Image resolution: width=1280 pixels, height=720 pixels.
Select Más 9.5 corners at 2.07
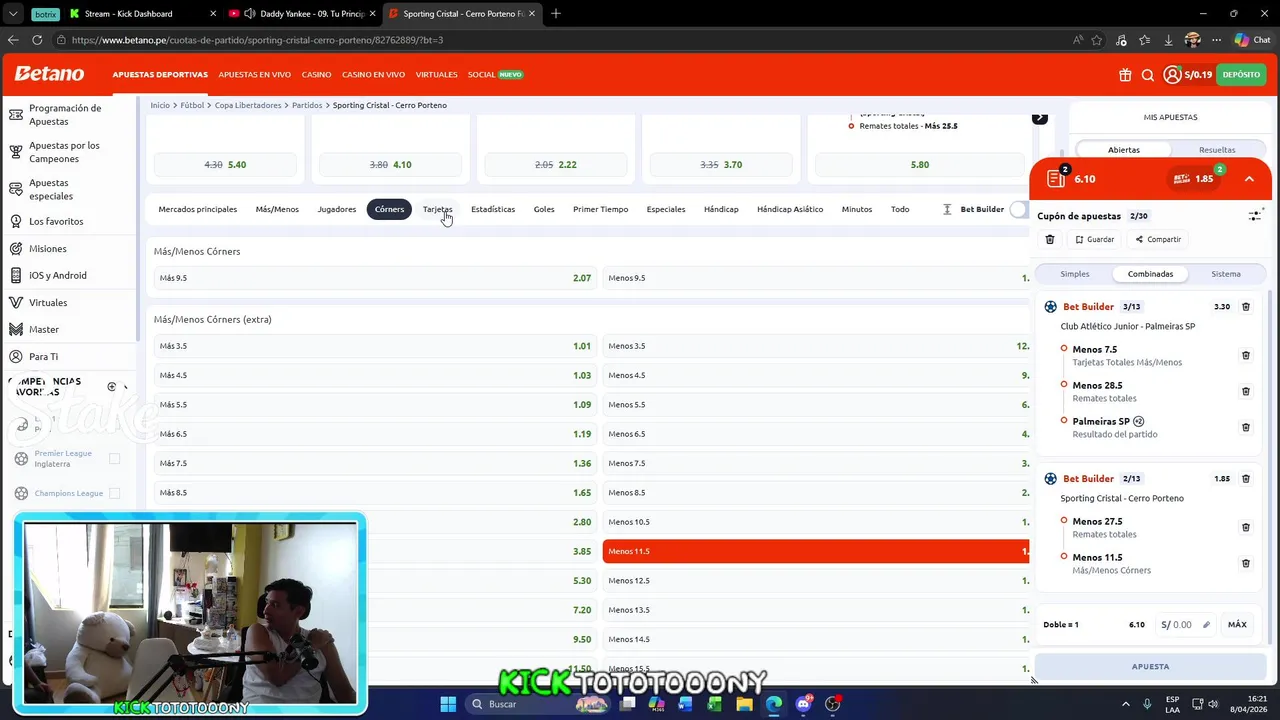point(375,278)
